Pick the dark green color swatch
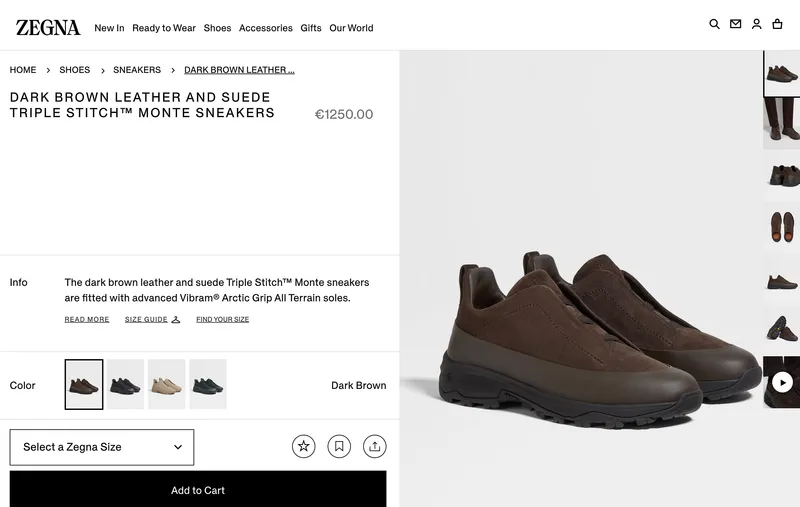 click(208, 384)
